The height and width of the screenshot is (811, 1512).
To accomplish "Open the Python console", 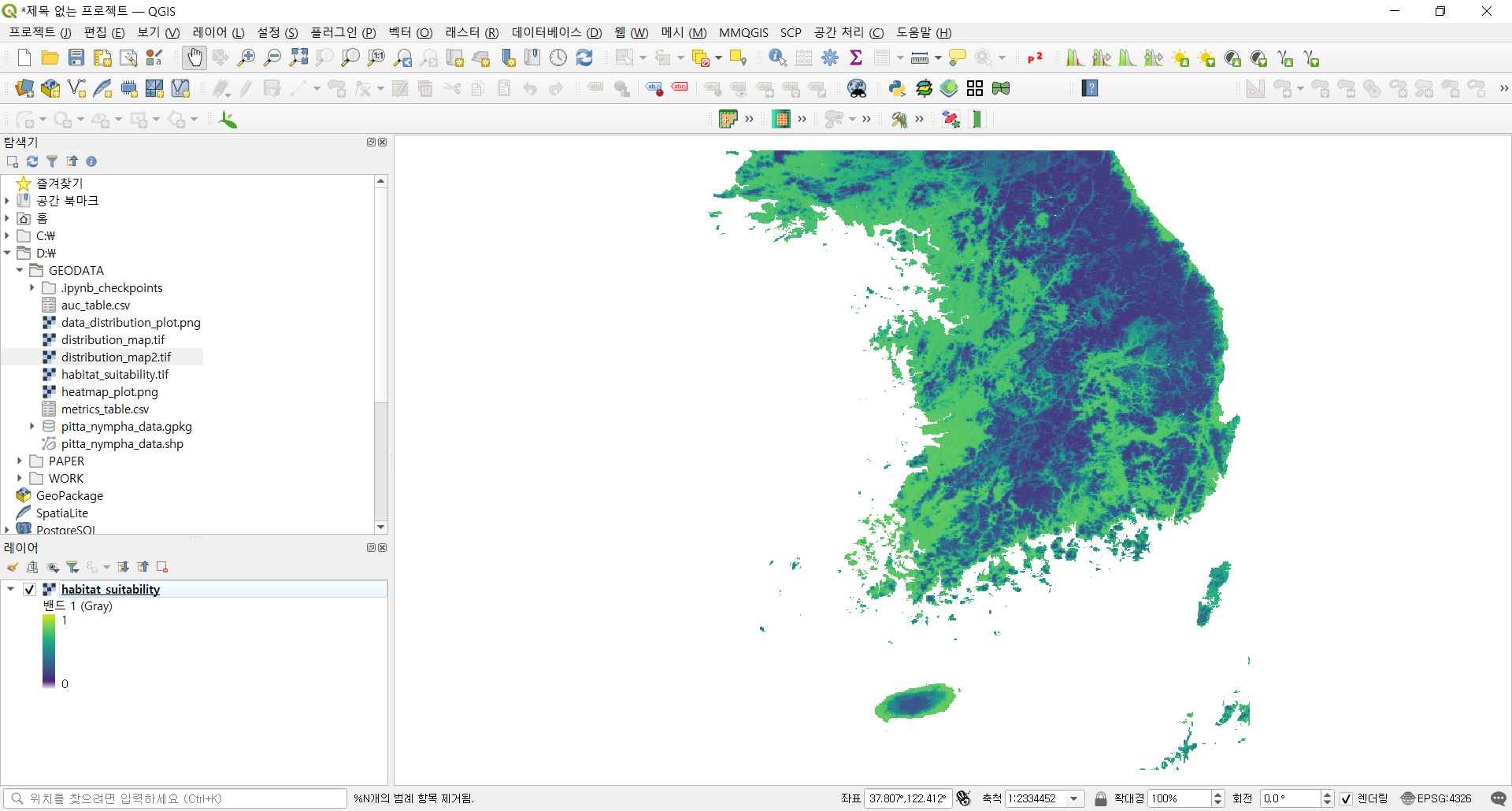I will click(897, 88).
